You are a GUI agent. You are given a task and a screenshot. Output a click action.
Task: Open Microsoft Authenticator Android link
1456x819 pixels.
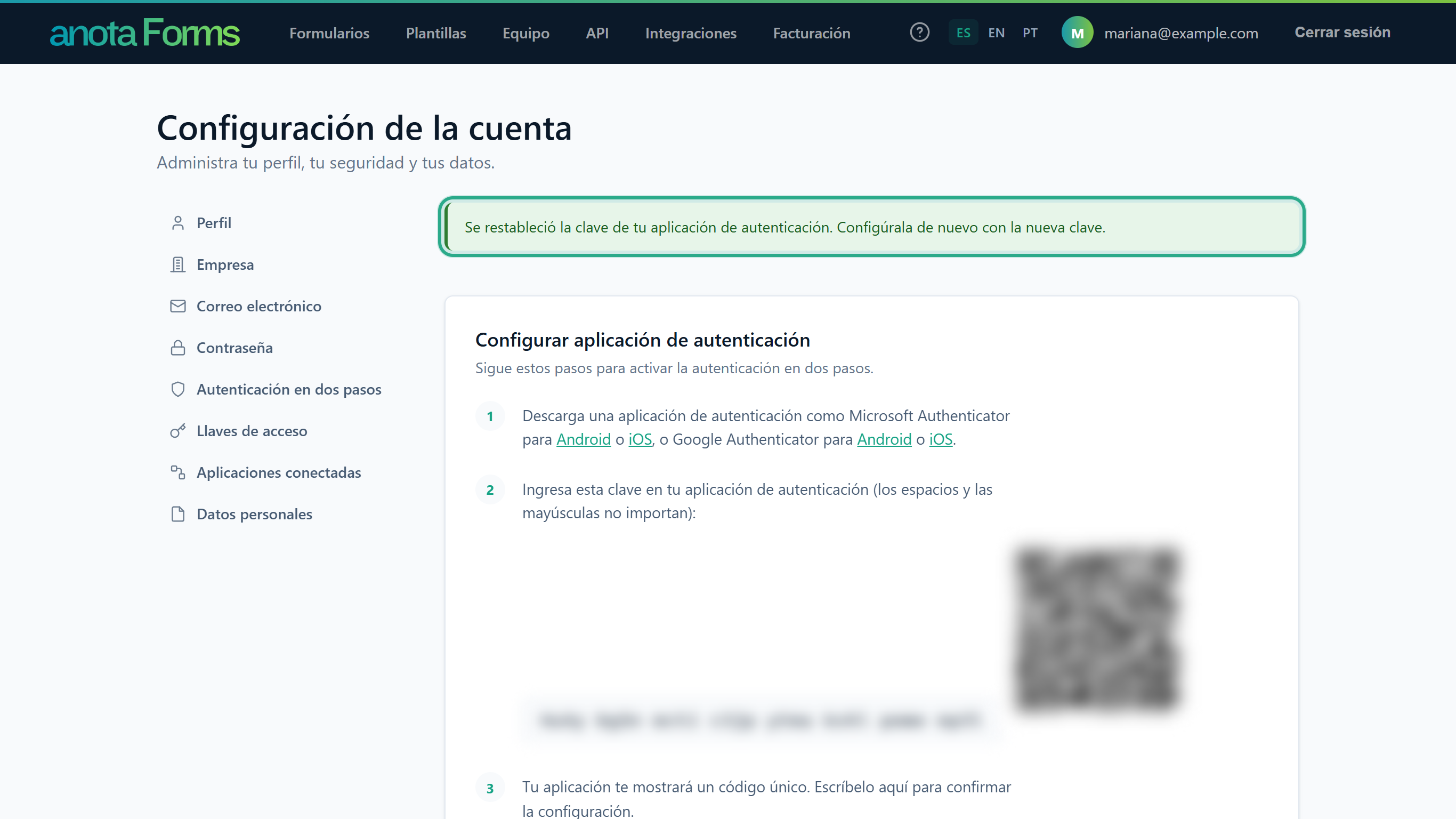pyautogui.click(x=583, y=439)
